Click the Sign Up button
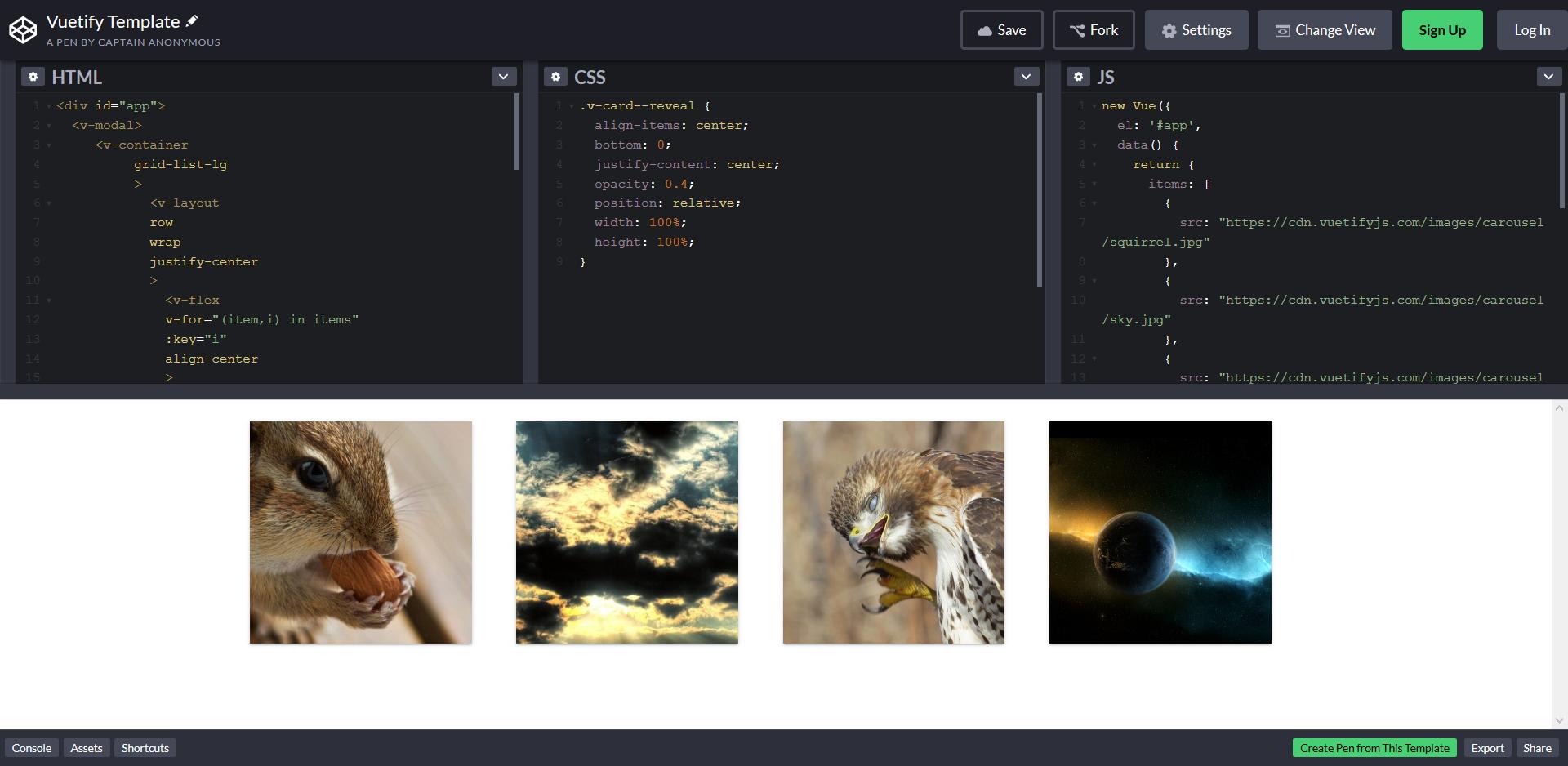The image size is (1568, 766). tap(1441, 29)
